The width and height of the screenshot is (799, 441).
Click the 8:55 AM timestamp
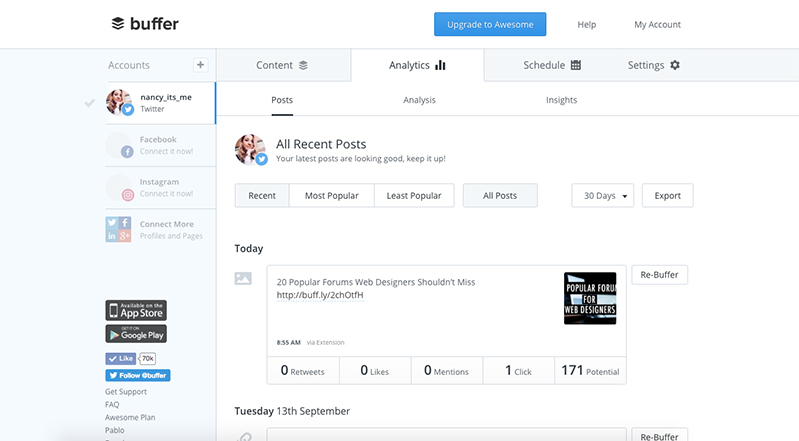click(288, 343)
